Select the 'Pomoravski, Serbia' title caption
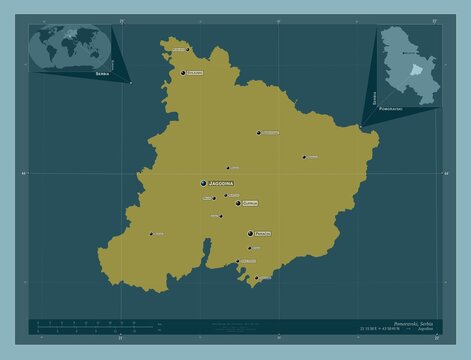471x360 pixels. [x=413, y=324]
